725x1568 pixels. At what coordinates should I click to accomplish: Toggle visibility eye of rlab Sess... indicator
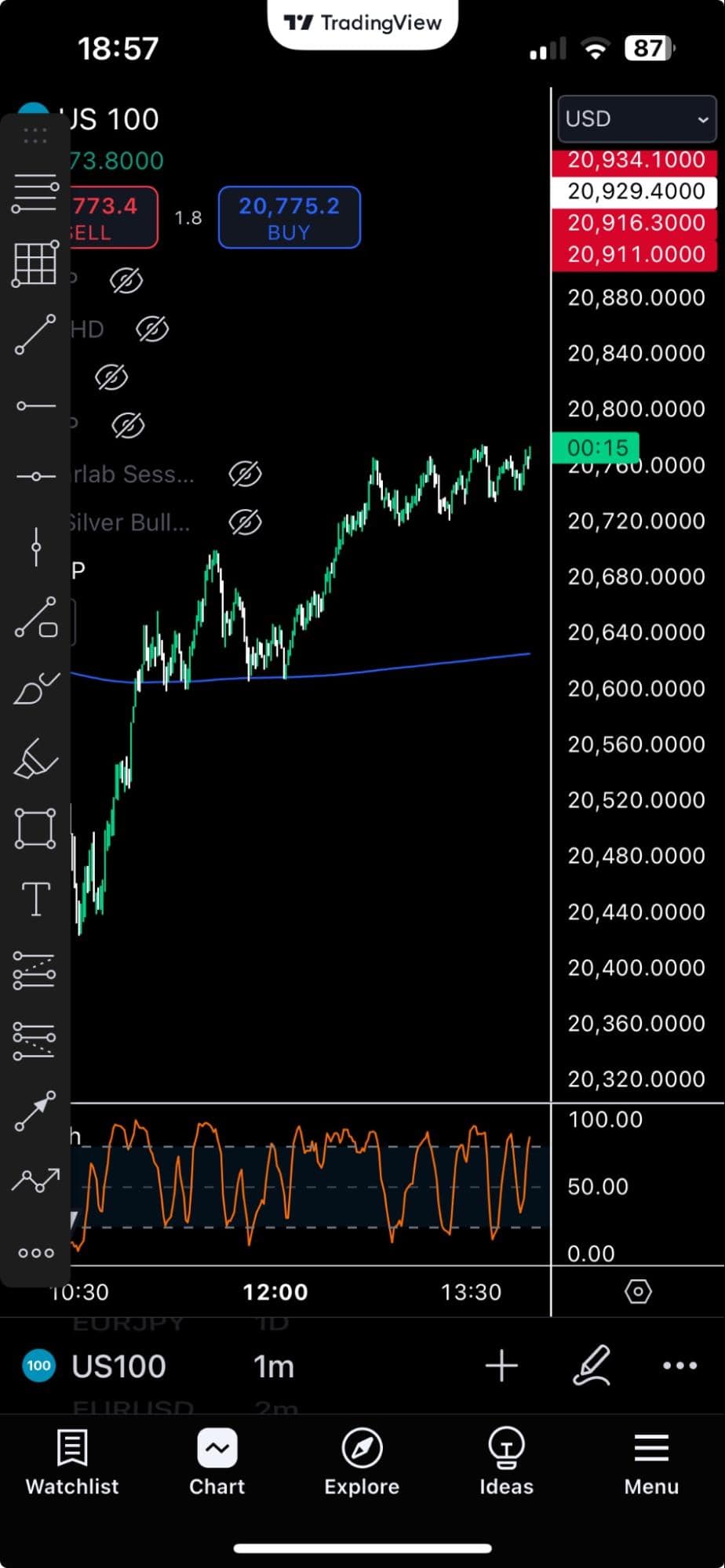(245, 474)
